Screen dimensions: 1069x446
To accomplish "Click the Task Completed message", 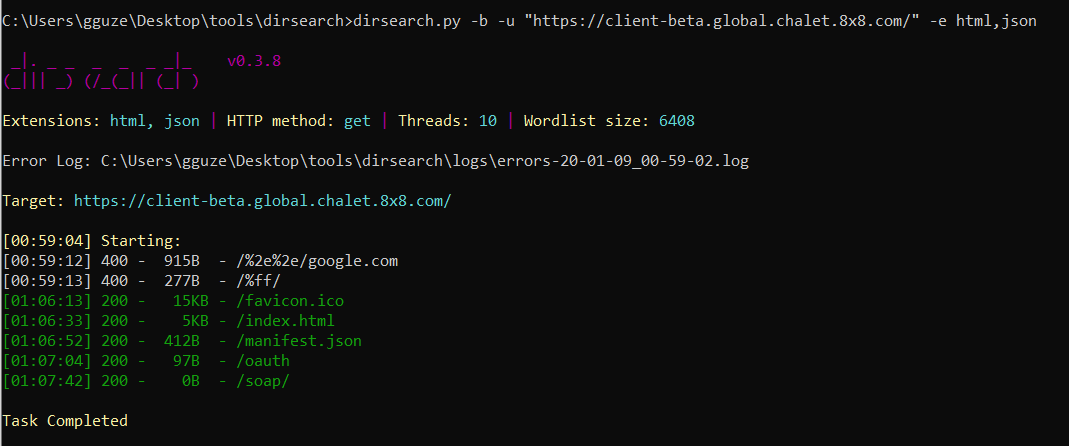I will 65,420.
